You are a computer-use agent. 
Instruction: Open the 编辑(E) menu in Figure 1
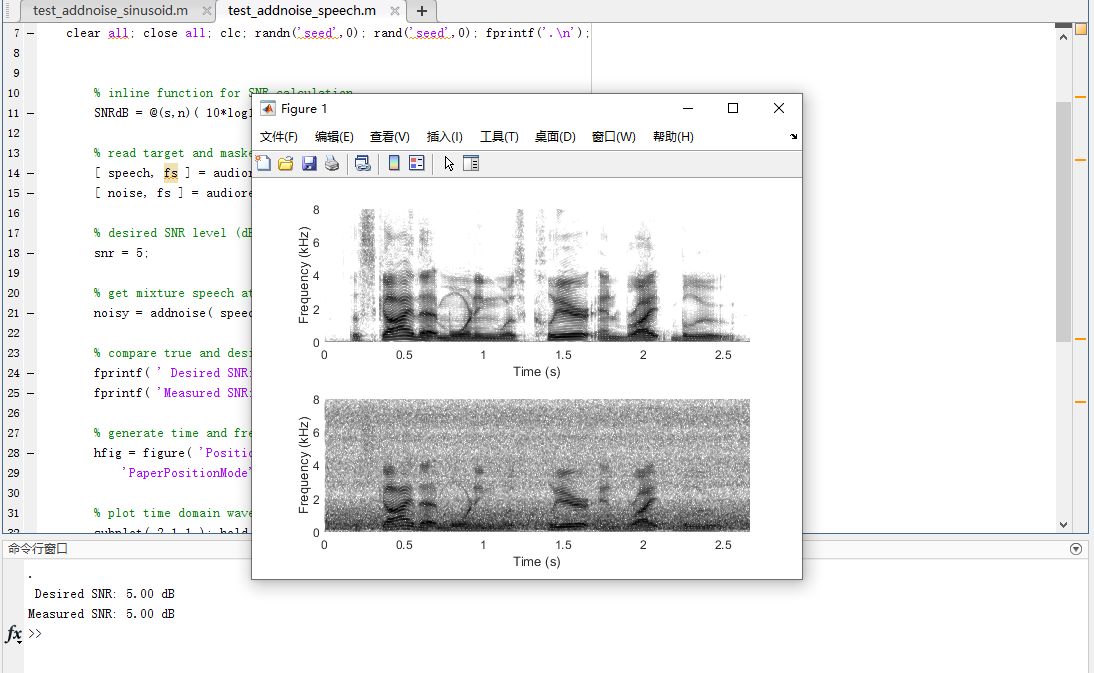pos(334,137)
